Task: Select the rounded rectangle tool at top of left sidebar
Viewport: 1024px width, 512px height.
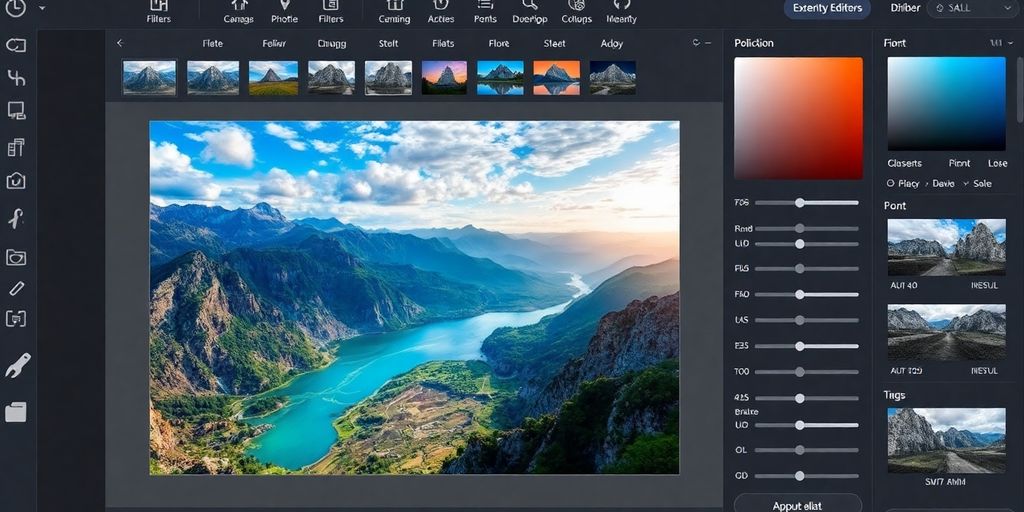Action: [x=16, y=45]
